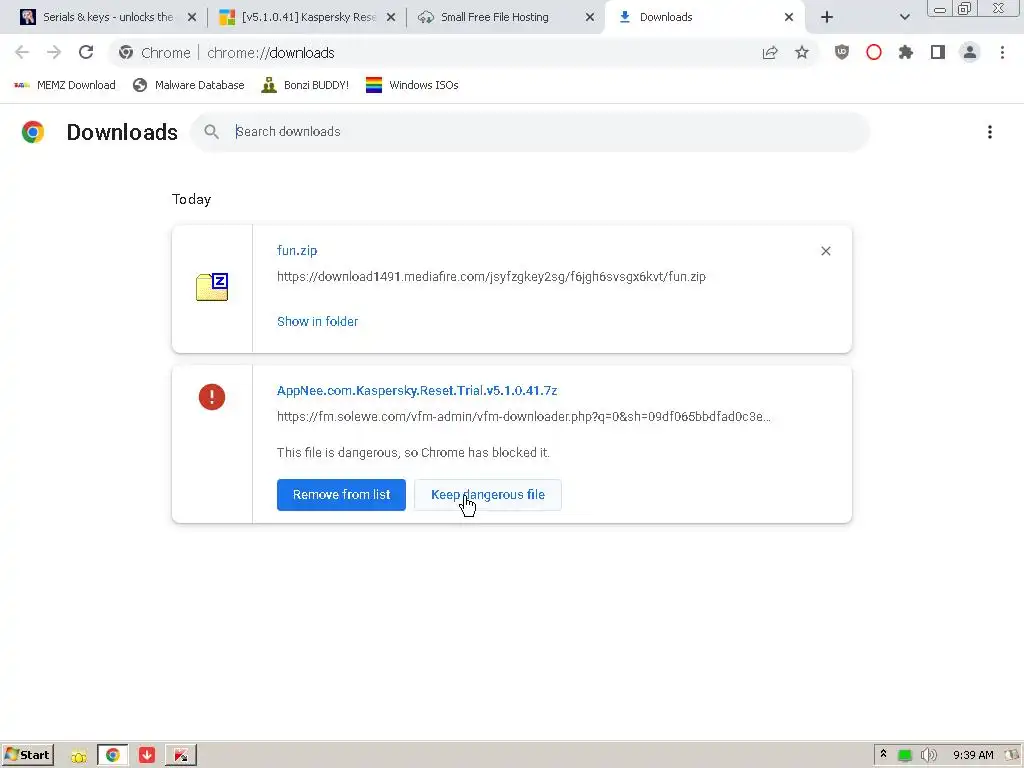Open the Bonzi BUDDY! bookmark
Image resolution: width=1024 pixels, height=768 pixels.
tap(305, 85)
